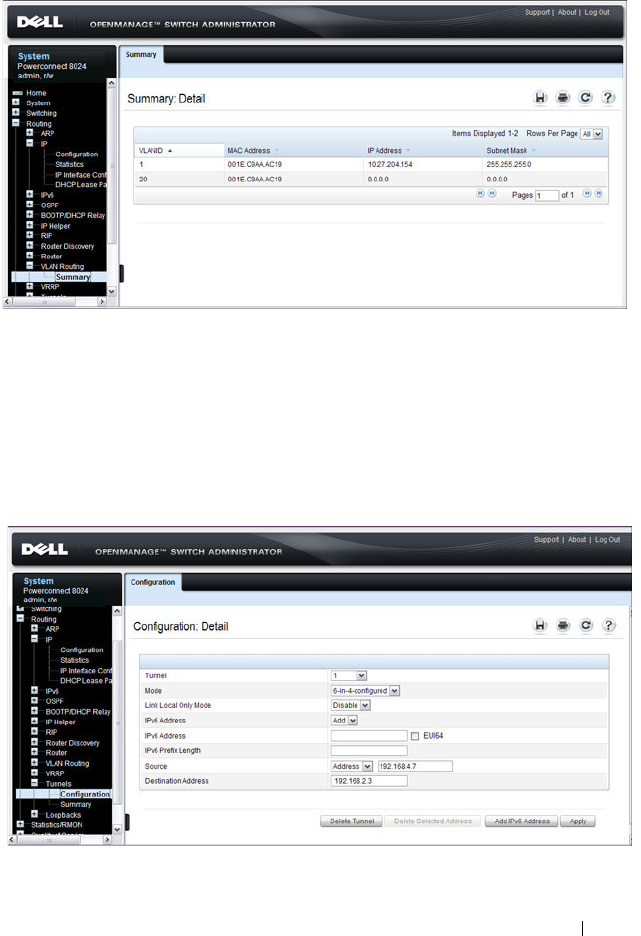
Task: Click Log Out in the bottom window
Action: [x=608, y=540]
